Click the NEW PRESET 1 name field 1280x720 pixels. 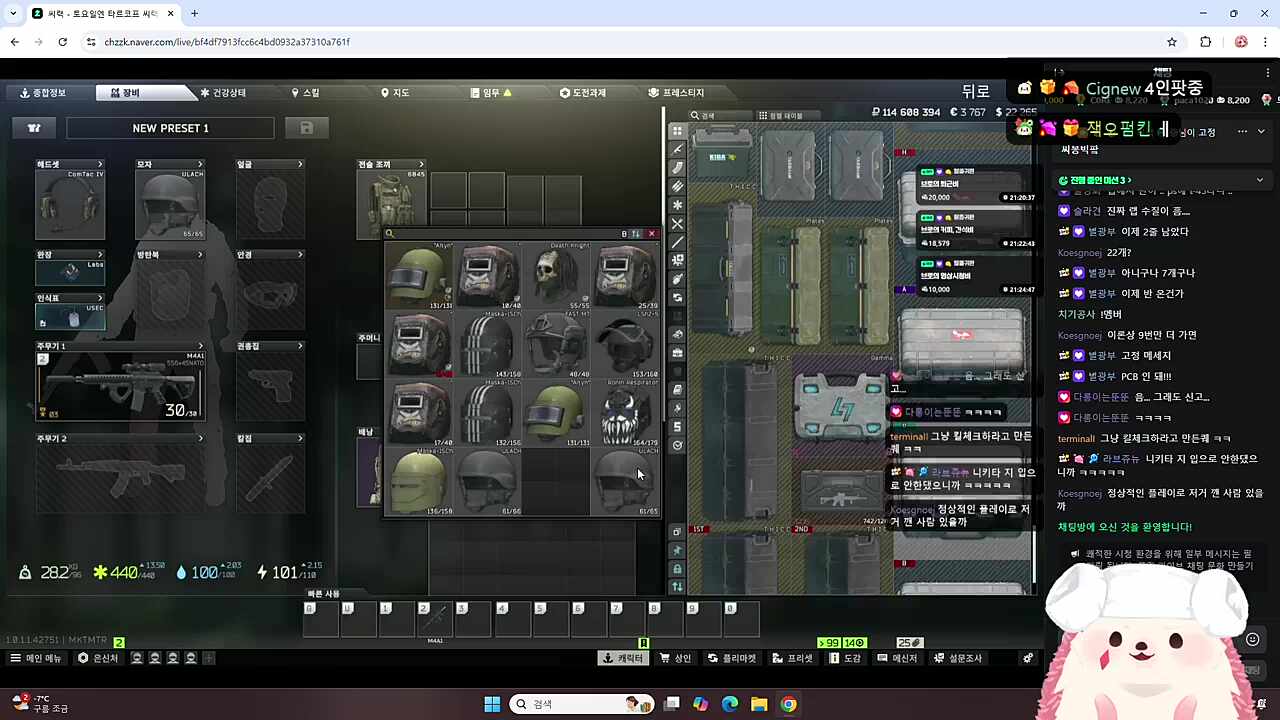tap(170, 128)
